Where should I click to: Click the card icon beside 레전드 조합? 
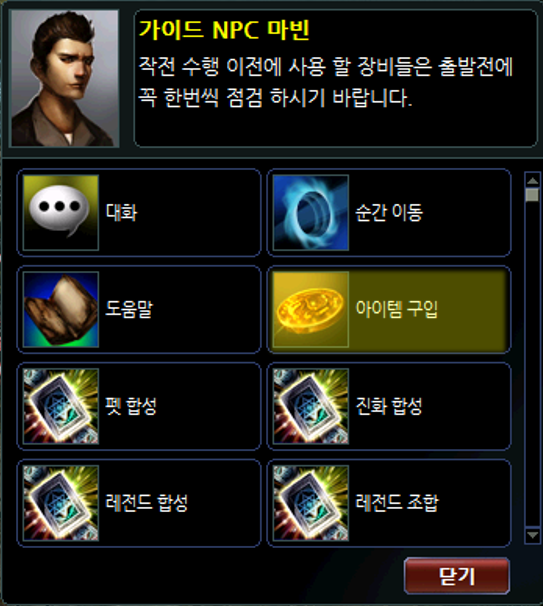click(x=311, y=502)
